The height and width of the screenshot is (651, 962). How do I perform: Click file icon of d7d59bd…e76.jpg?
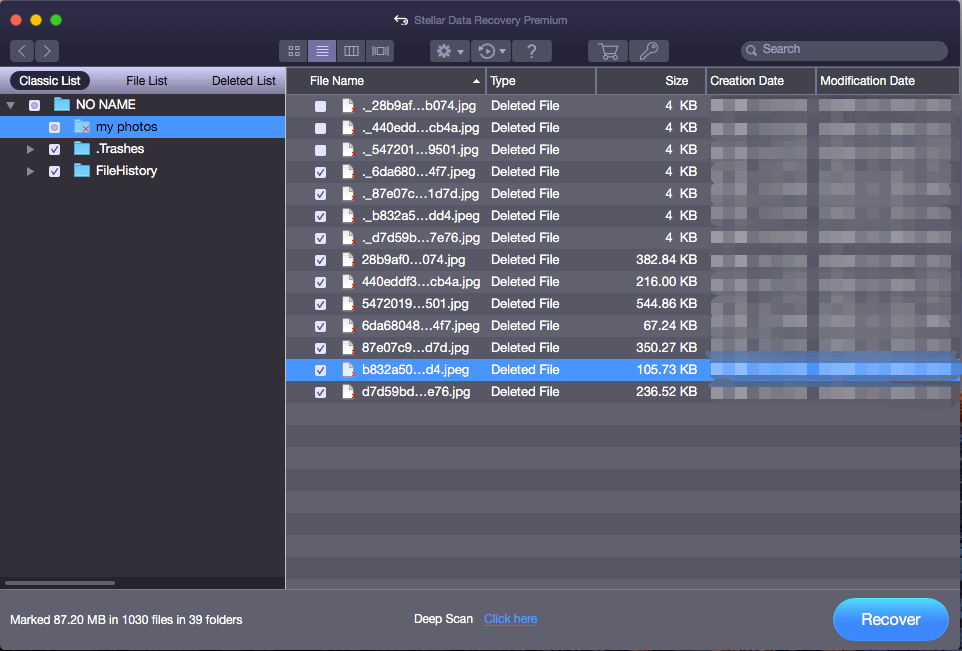tap(348, 392)
